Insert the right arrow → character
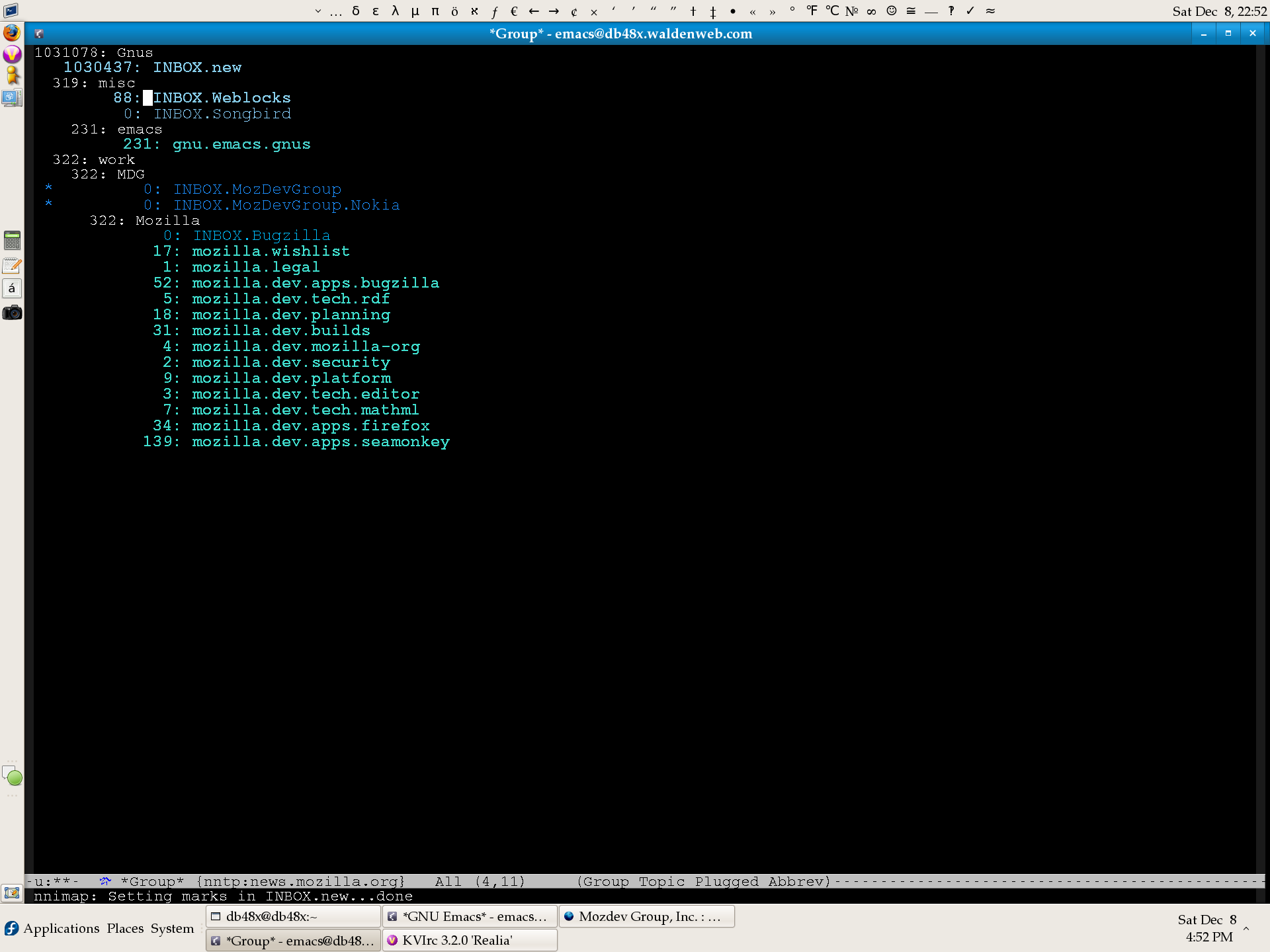Image resolution: width=1270 pixels, height=952 pixels. pos(554,11)
